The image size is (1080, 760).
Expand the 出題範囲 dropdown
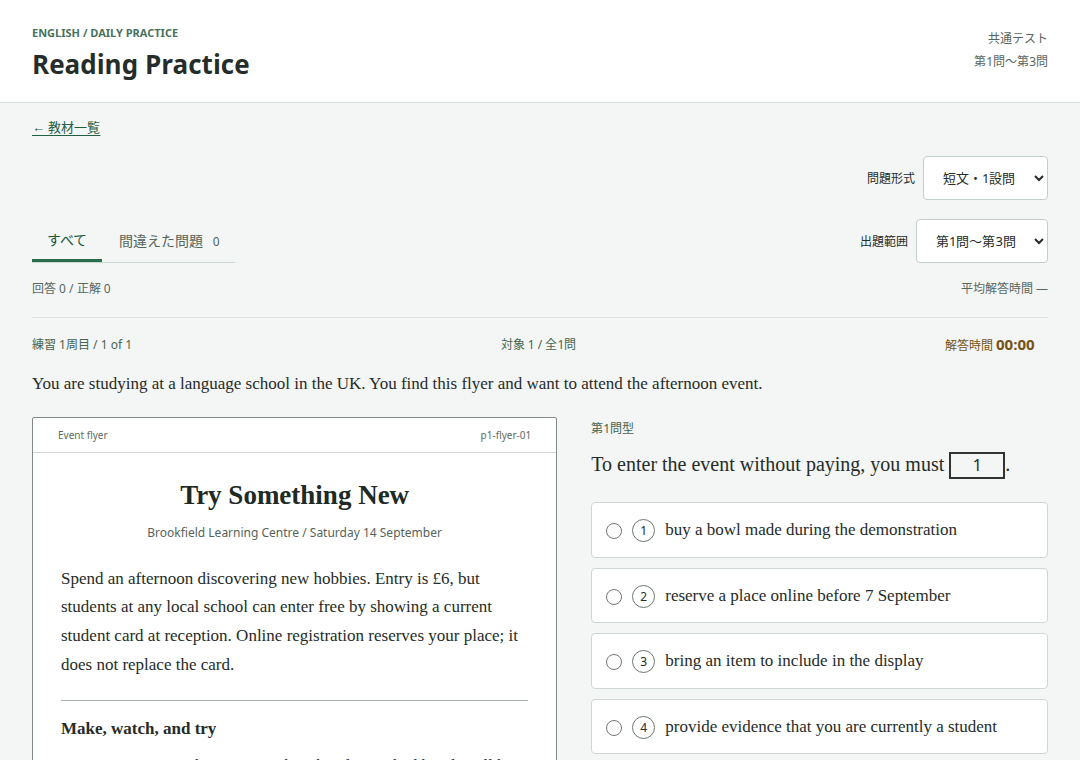982,241
